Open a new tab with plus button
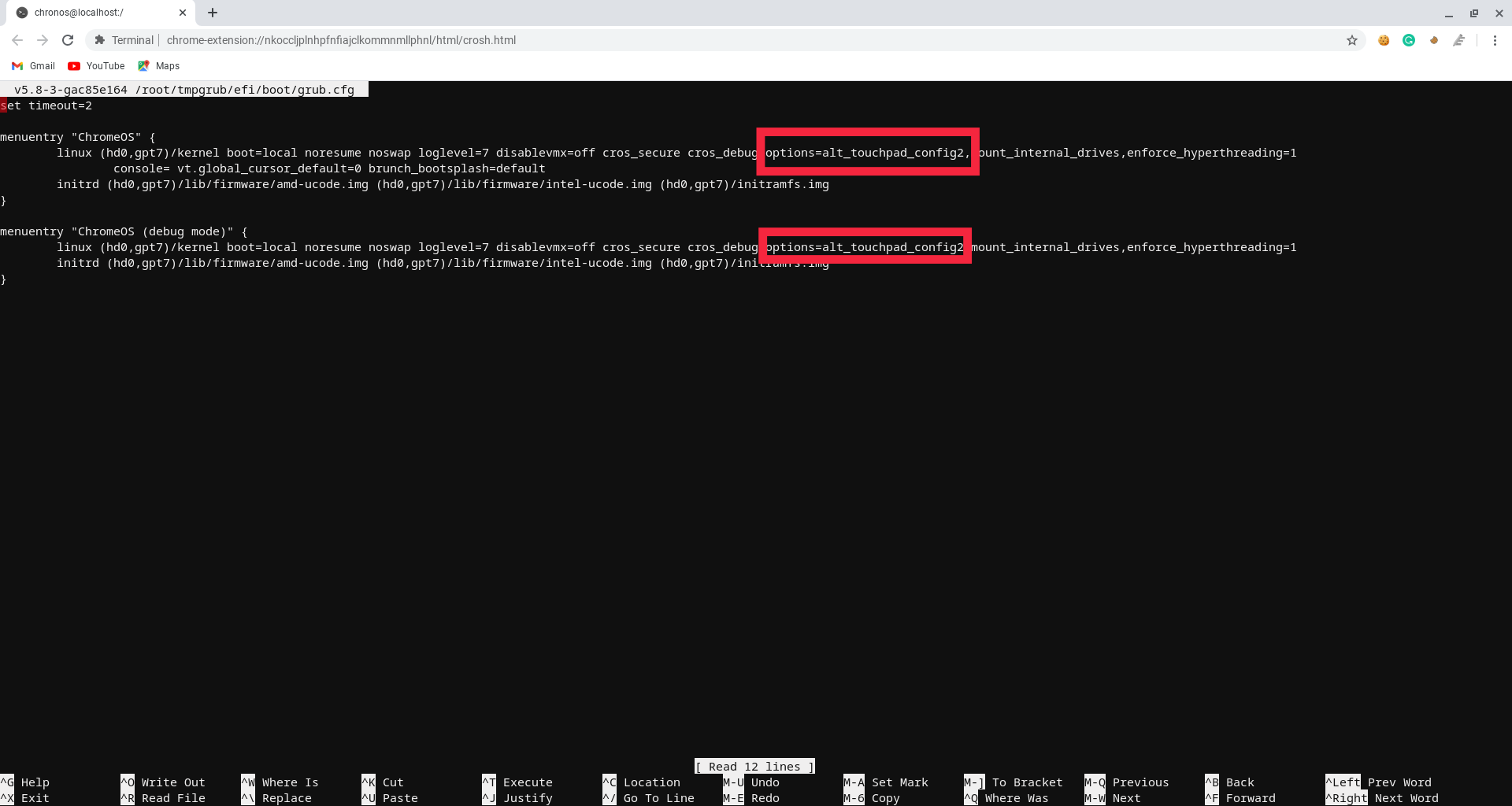This screenshot has height=806, width=1512. click(213, 13)
